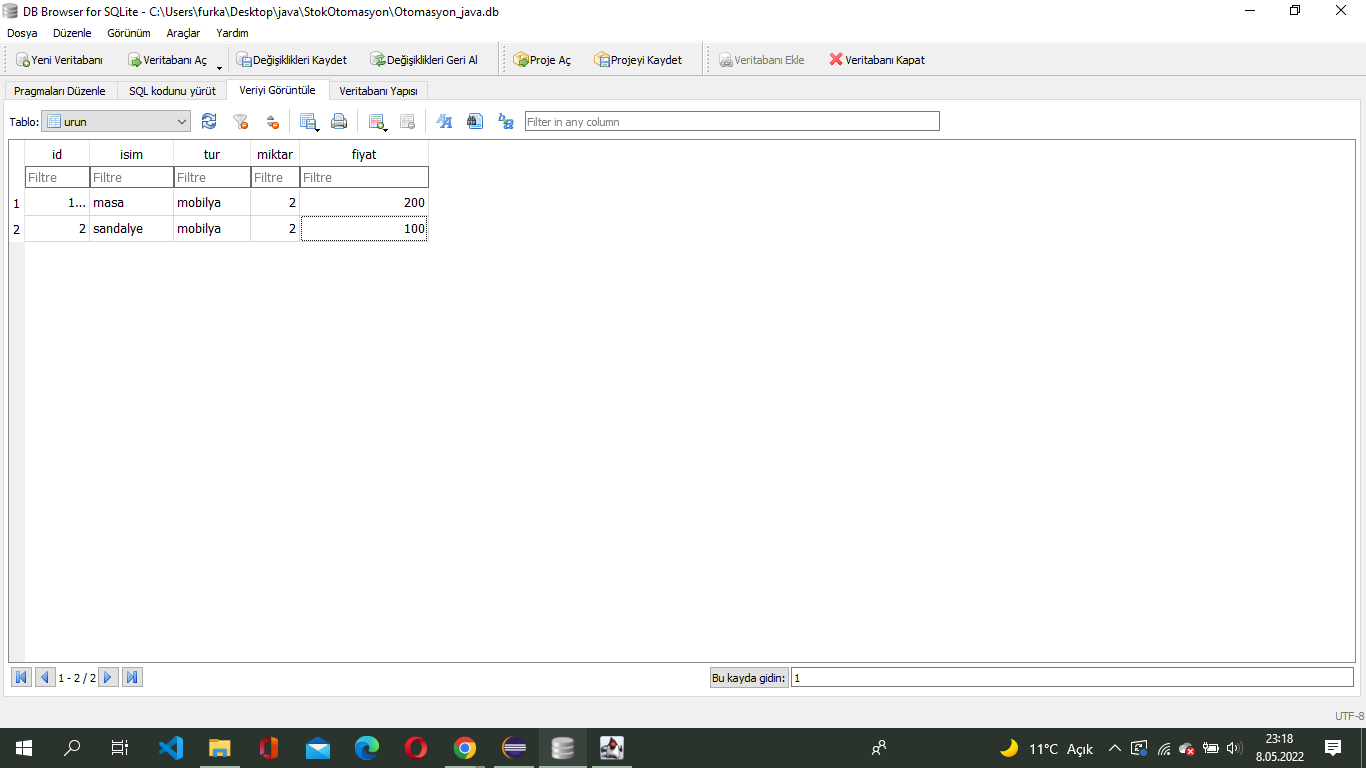Viewport: 1366px width, 768px height.
Task: Open Visual Studio Code from taskbar
Action: tap(171, 748)
